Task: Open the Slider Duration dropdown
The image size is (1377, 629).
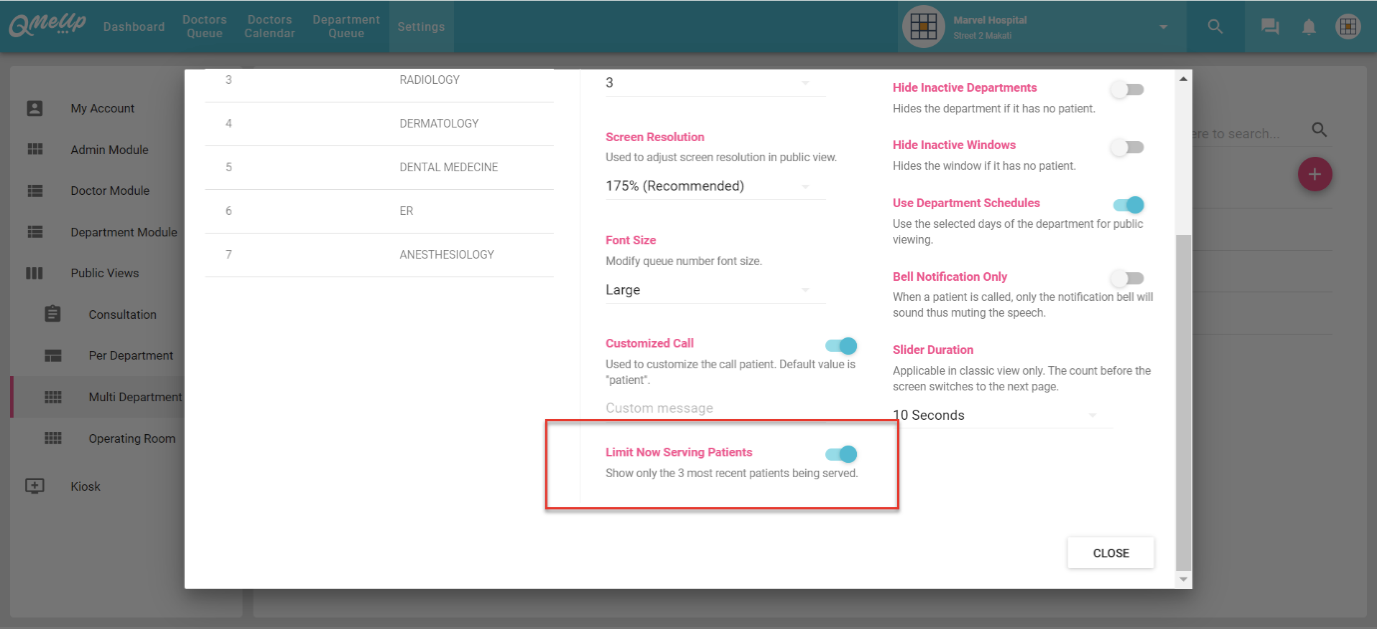Action: pyautogui.click(x=1000, y=415)
